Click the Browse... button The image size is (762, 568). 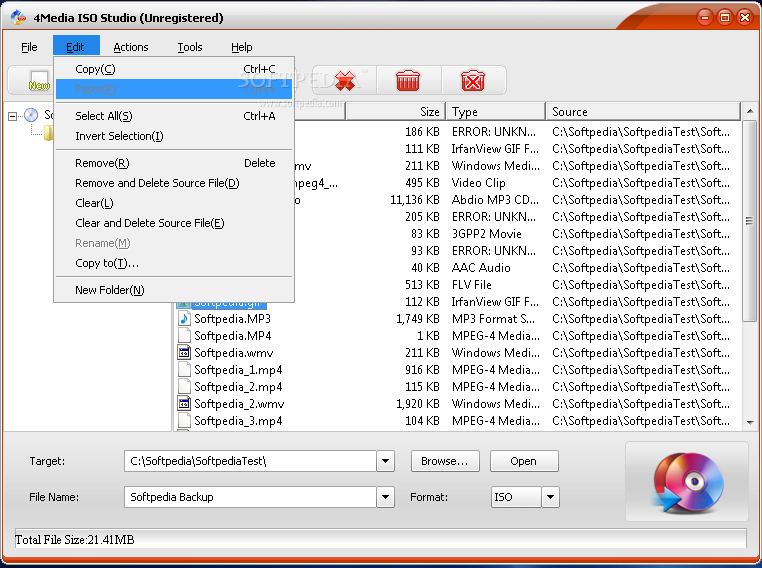tap(445, 461)
